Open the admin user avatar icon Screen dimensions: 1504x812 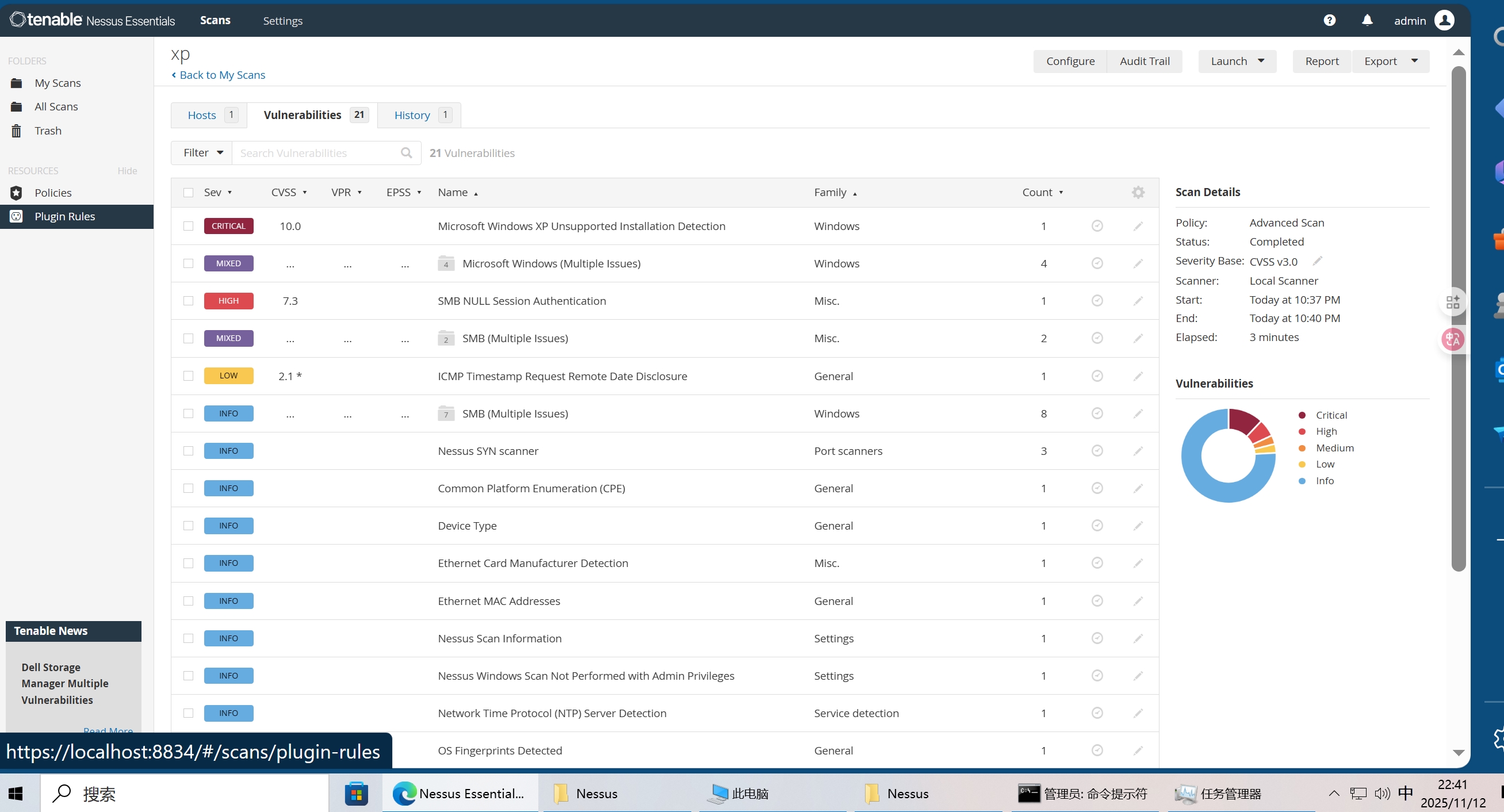click(1444, 21)
